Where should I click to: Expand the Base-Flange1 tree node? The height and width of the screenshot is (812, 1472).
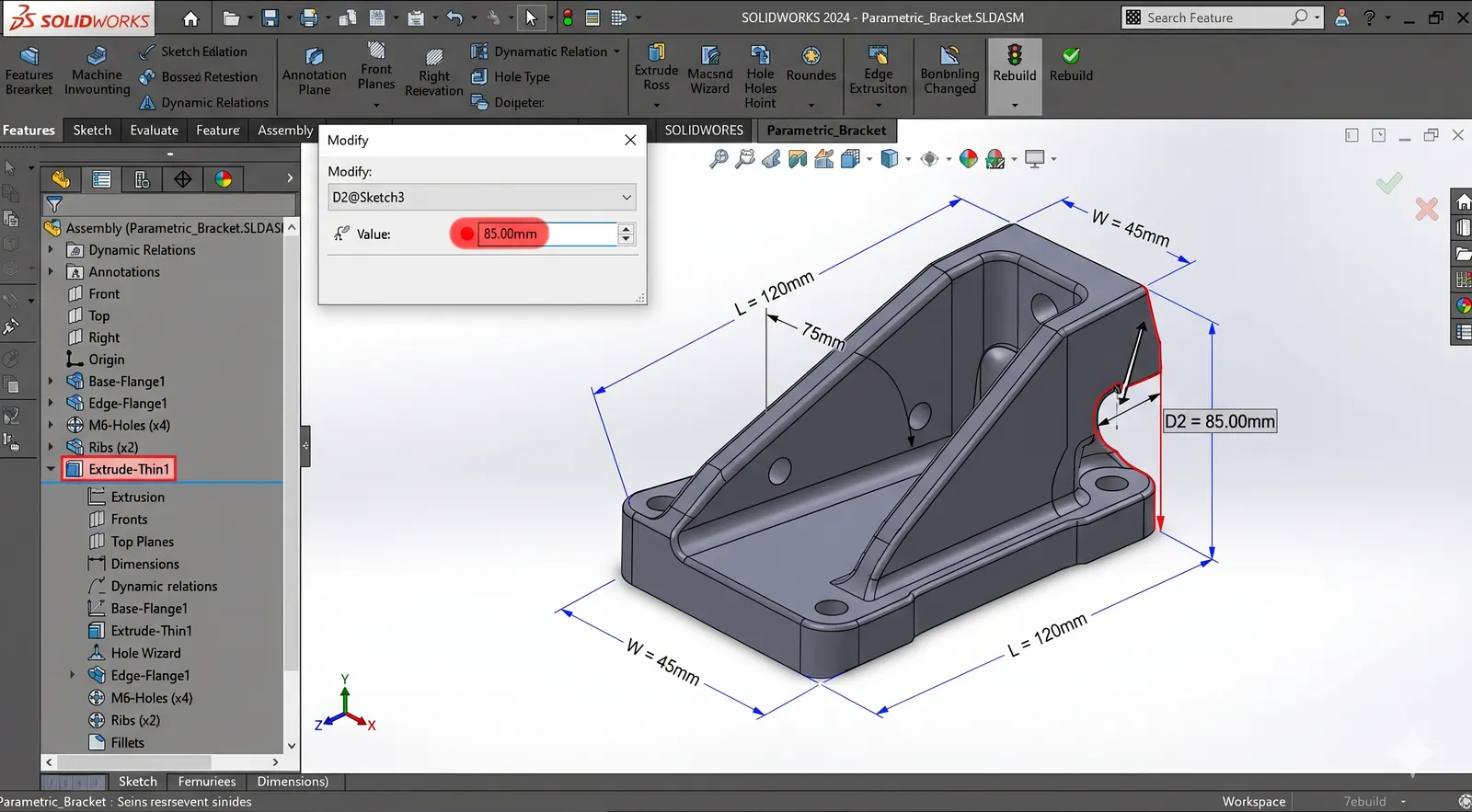[x=51, y=382]
